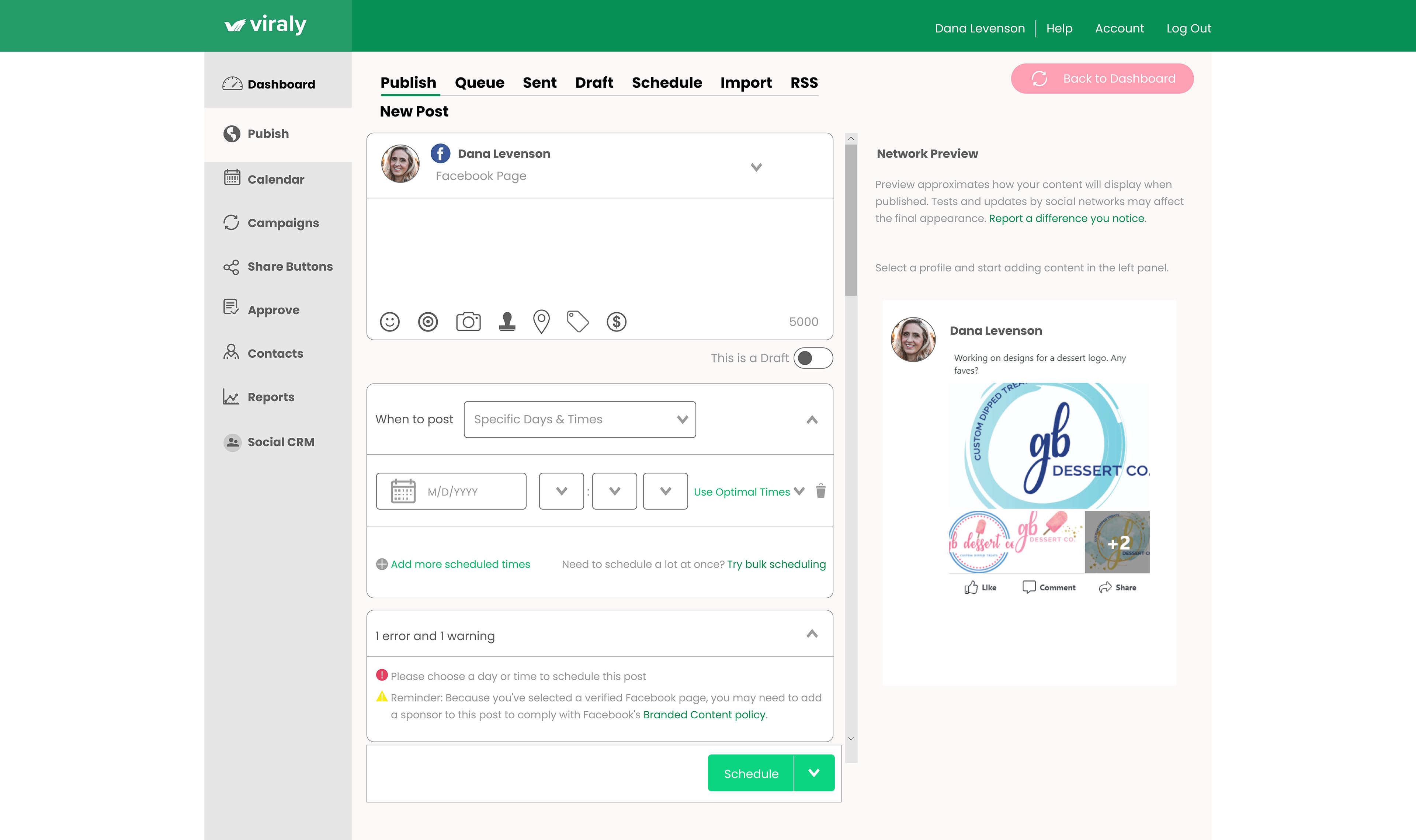Viewport: 1416px width, 840px height.
Task: Click the red error alert icon
Action: point(382,675)
